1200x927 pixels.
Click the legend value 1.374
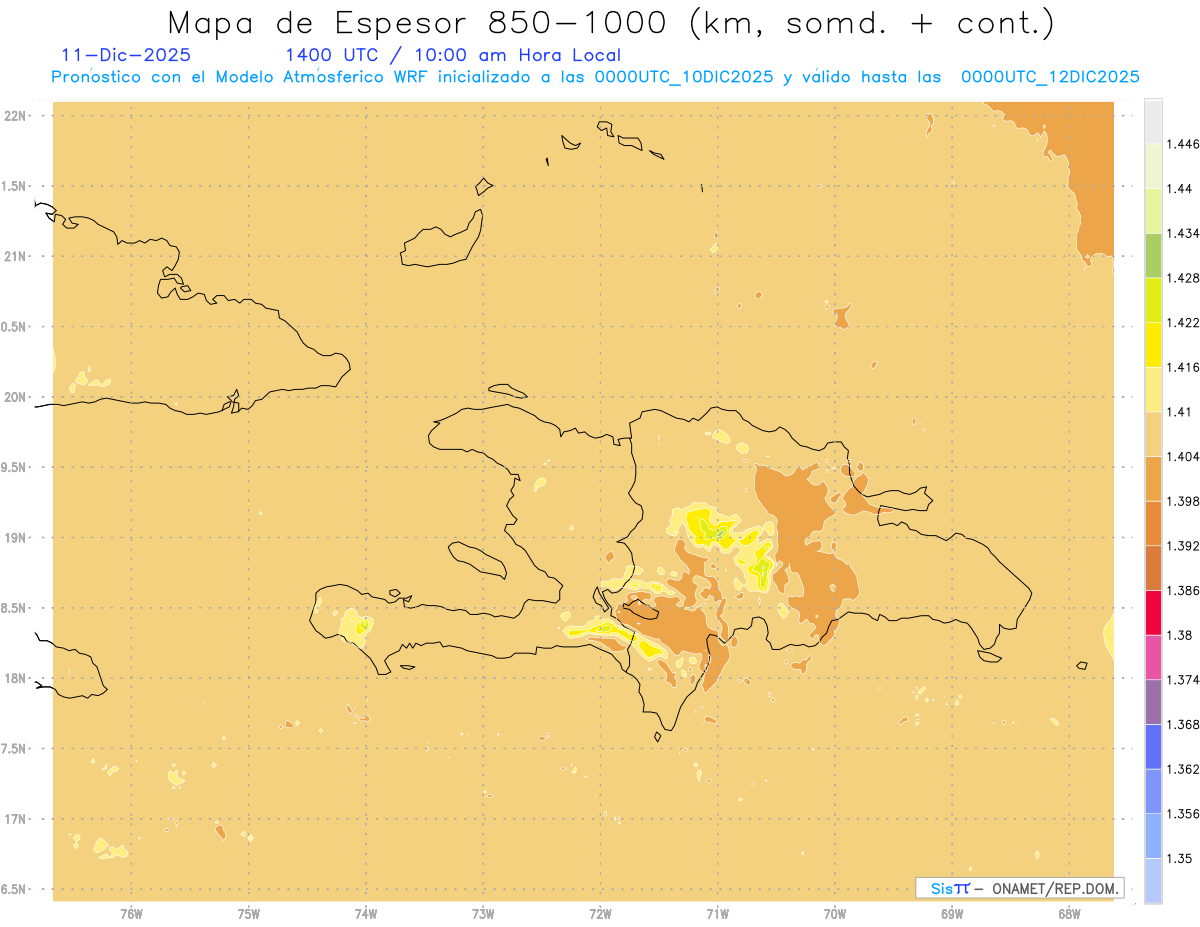pos(1183,679)
